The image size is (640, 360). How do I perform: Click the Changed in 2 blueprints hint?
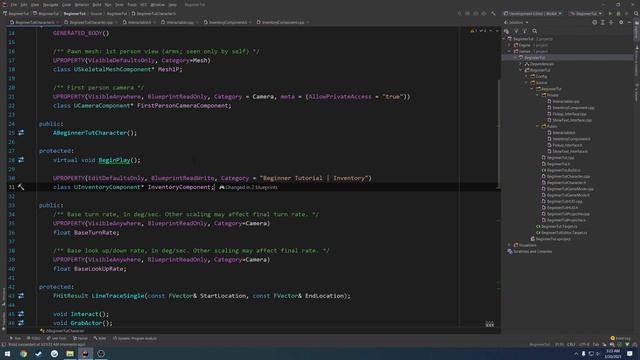249,187
